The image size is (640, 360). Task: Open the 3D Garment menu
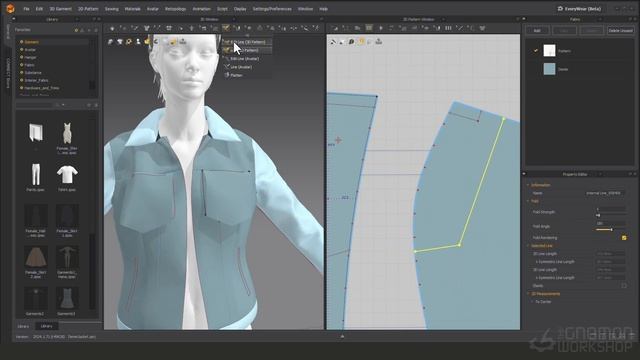60,9
